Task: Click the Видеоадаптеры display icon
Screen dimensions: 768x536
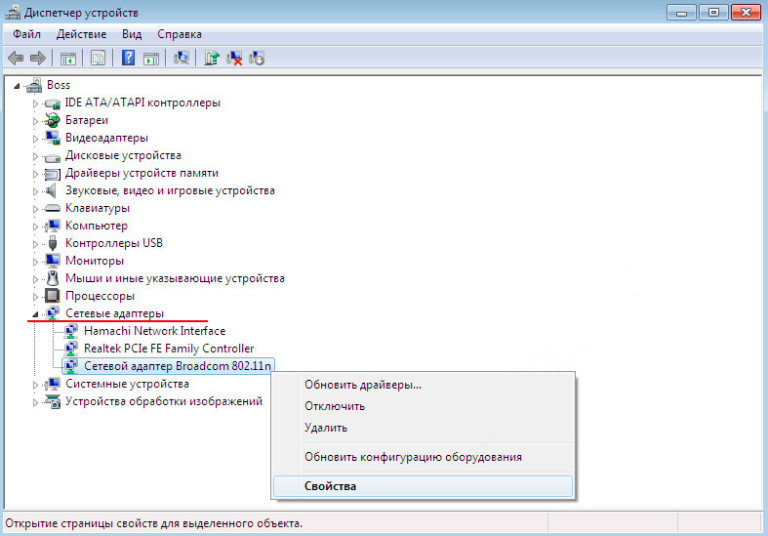Action: pyautogui.click(x=52, y=138)
